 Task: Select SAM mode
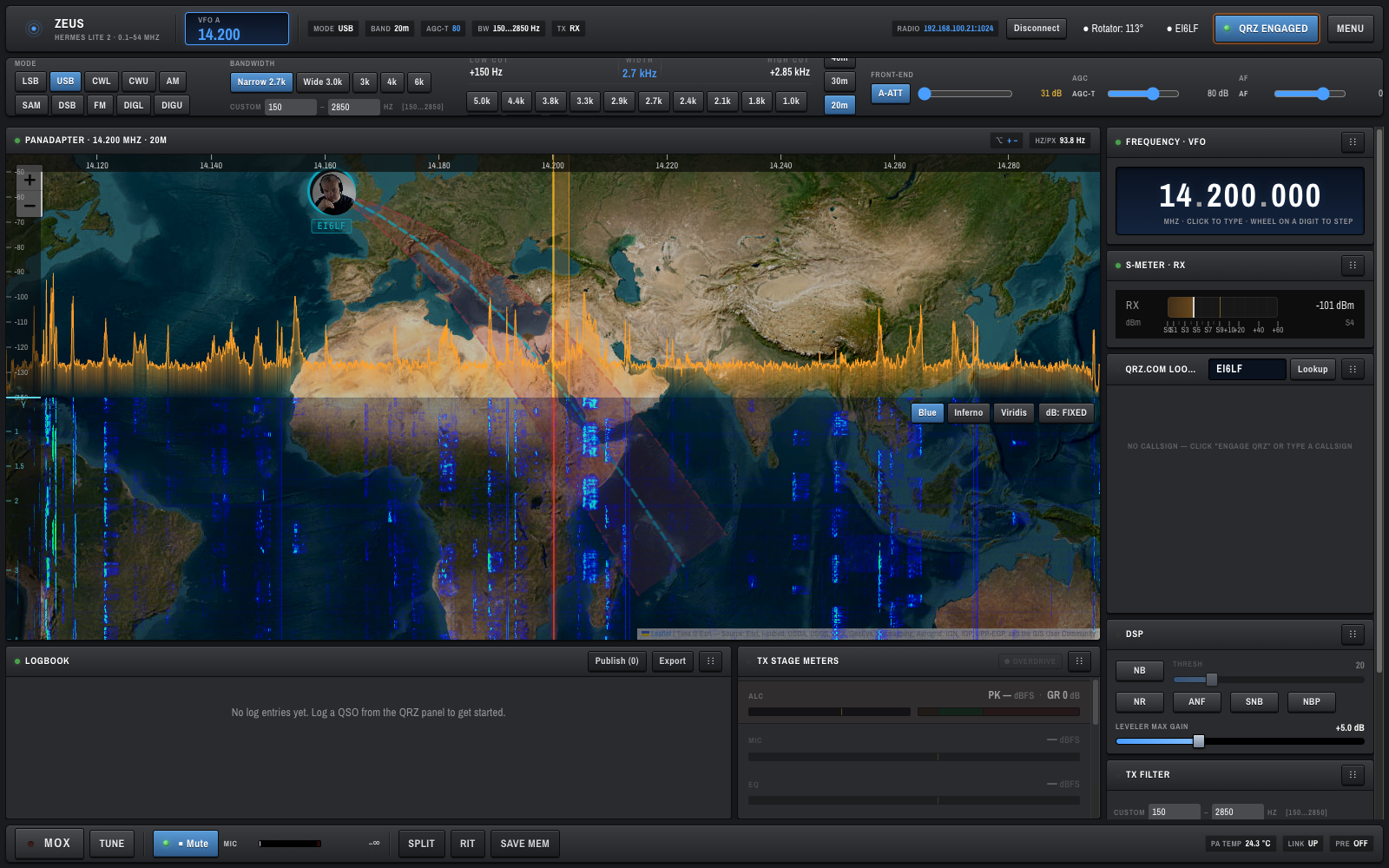pyautogui.click(x=31, y=106)
